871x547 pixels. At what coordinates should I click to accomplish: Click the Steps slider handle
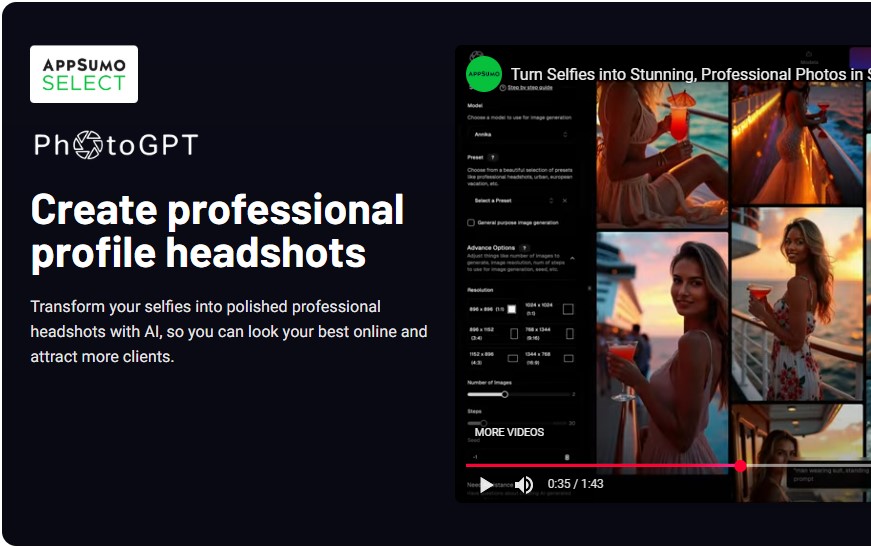coord(483,423)
